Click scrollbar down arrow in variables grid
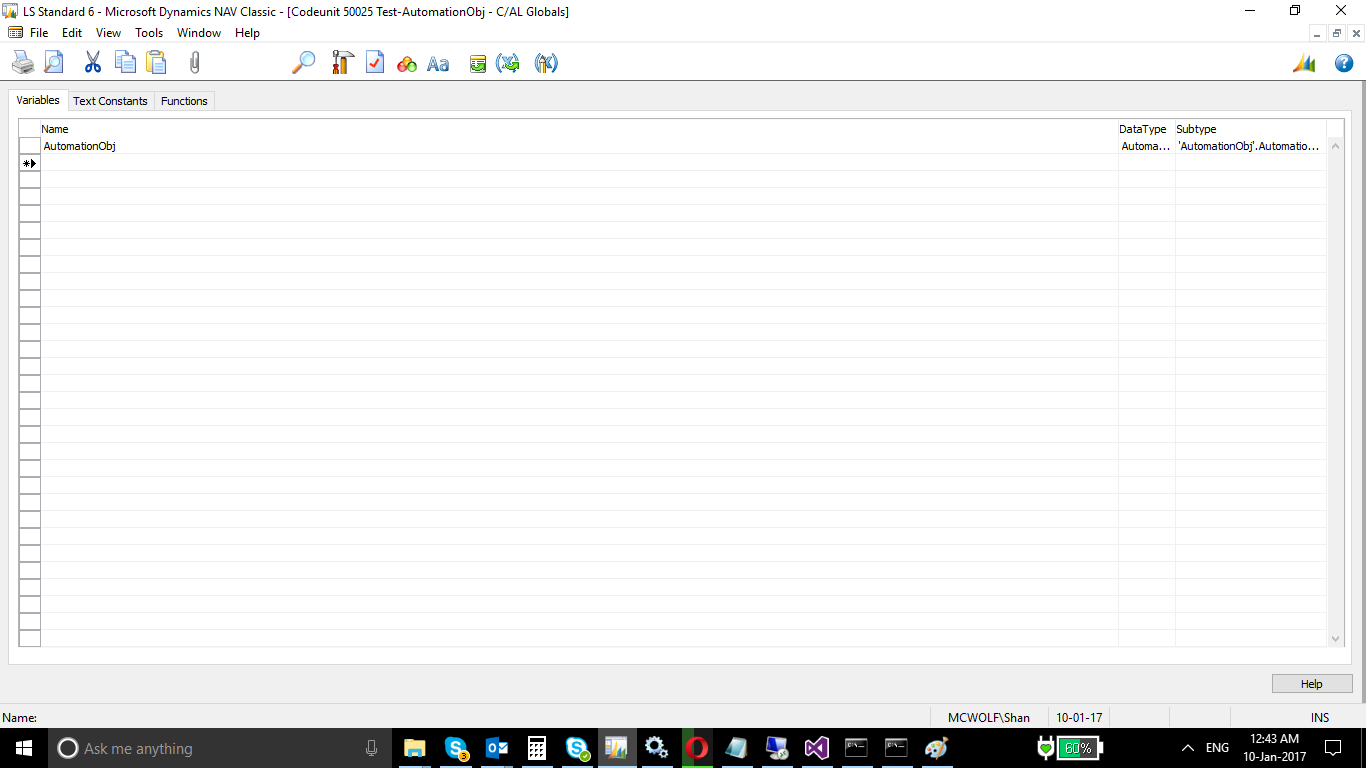Screen dimensions: 1366x768 pos(1335,639)
